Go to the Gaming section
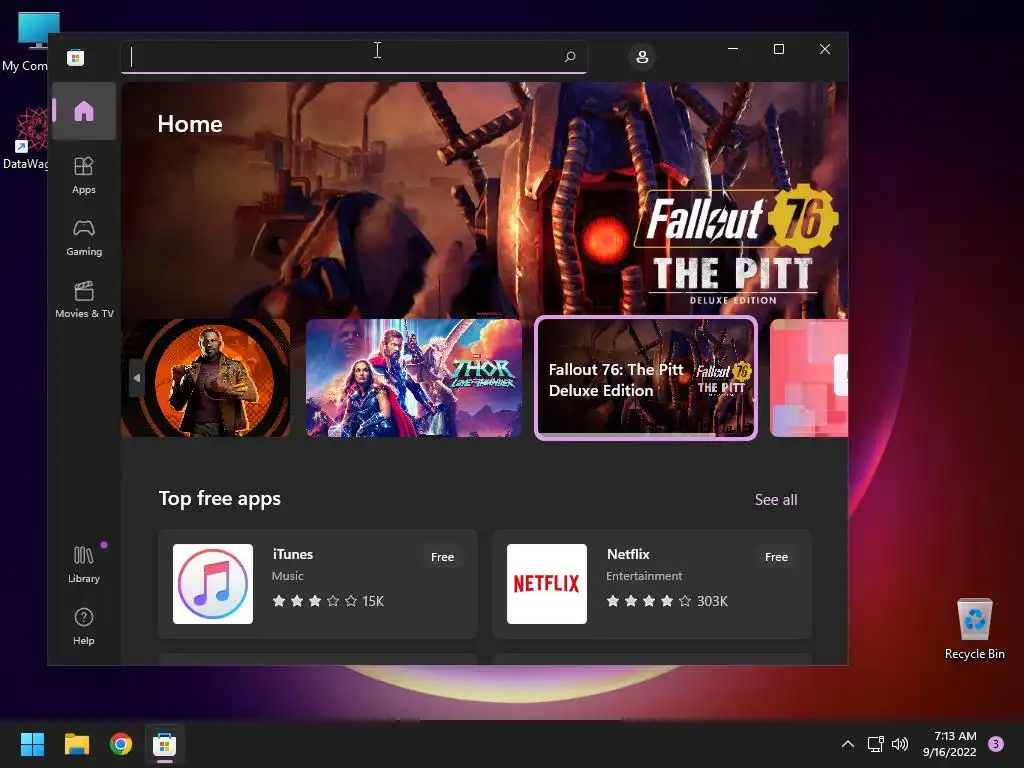Screen dimensions: 1024x768 coord(84,238)
